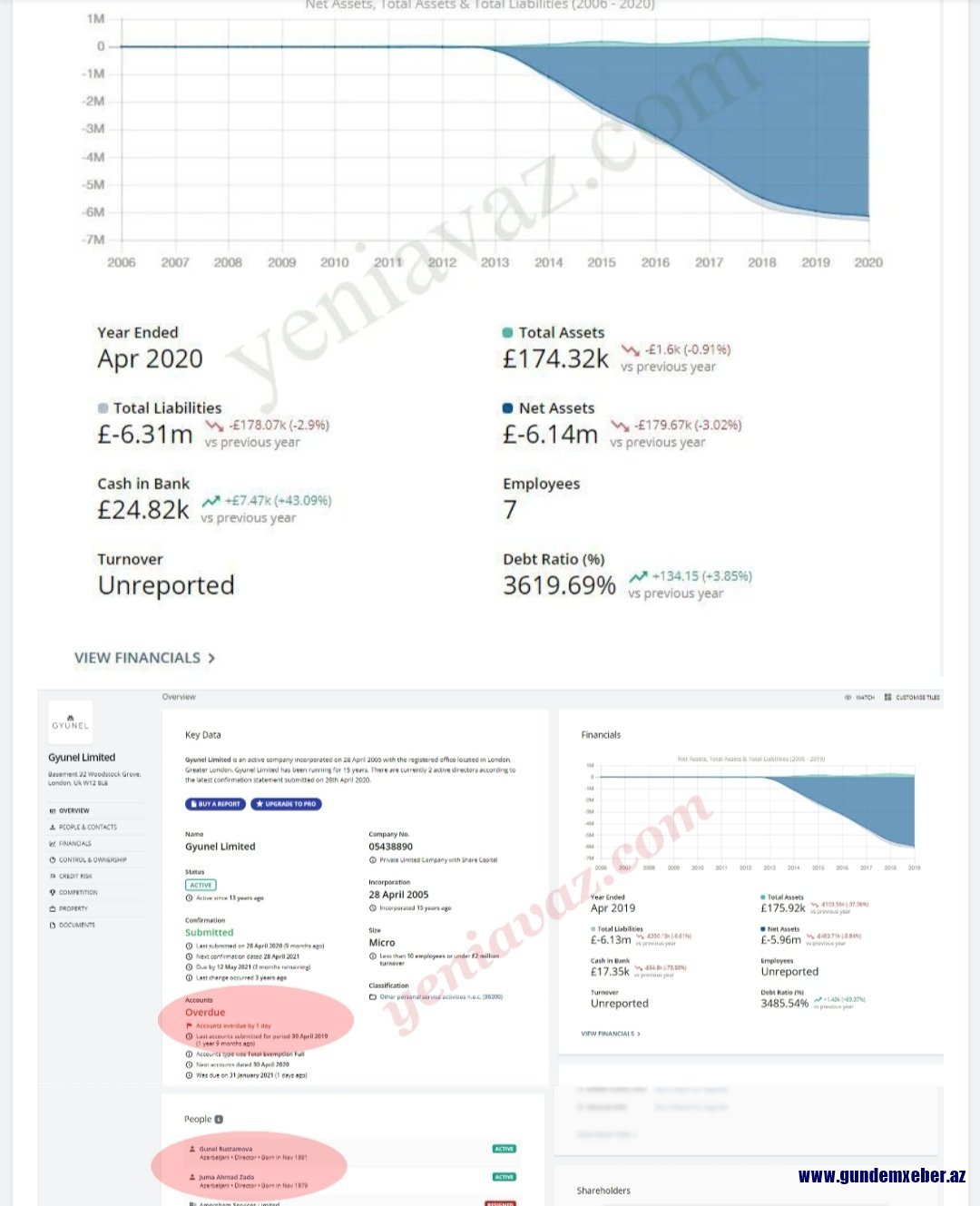
Task: Click the £24.82k Cash in Bank value
Action: 143,510
